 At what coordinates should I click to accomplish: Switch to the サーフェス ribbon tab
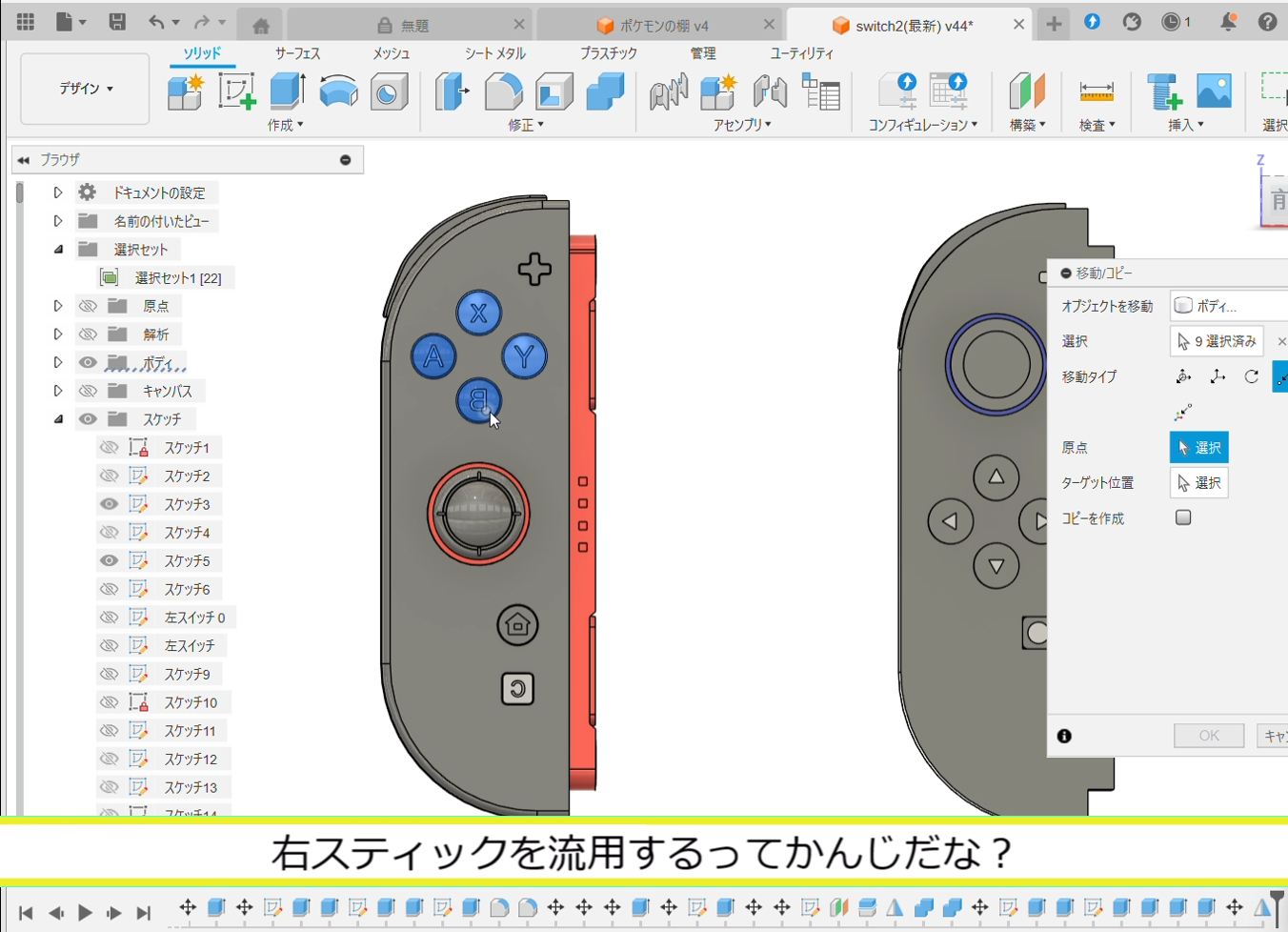(x=297, y=53)
